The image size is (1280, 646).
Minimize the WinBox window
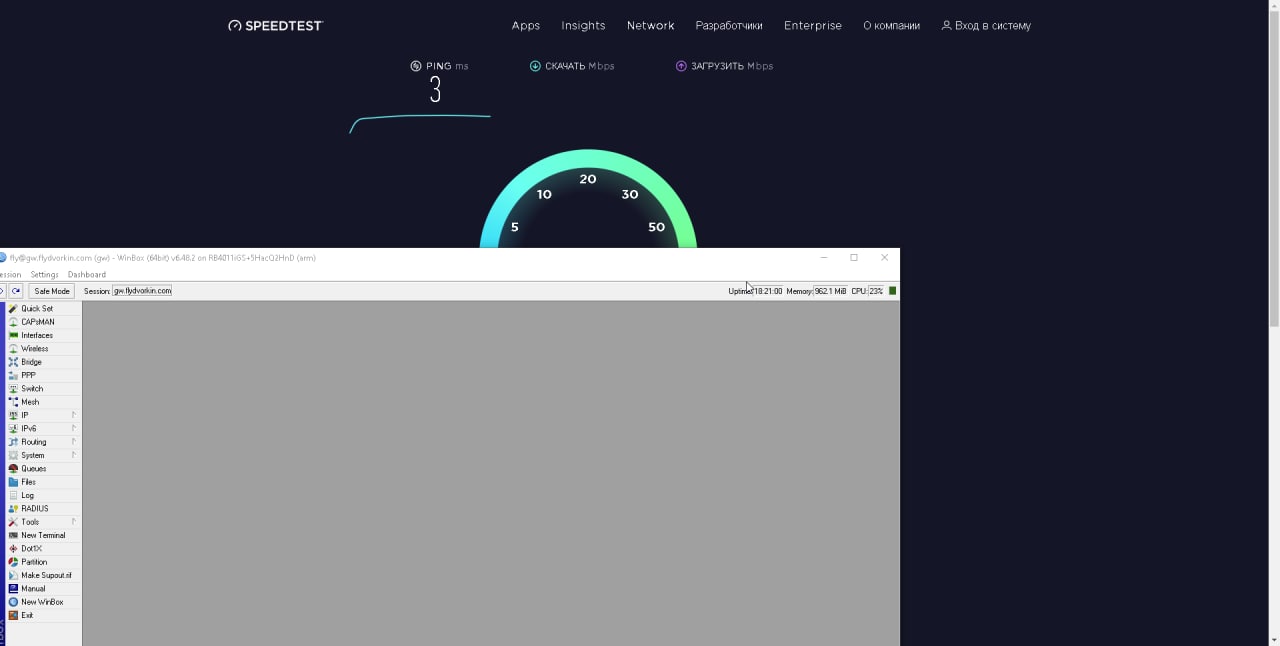click(824, 257)
